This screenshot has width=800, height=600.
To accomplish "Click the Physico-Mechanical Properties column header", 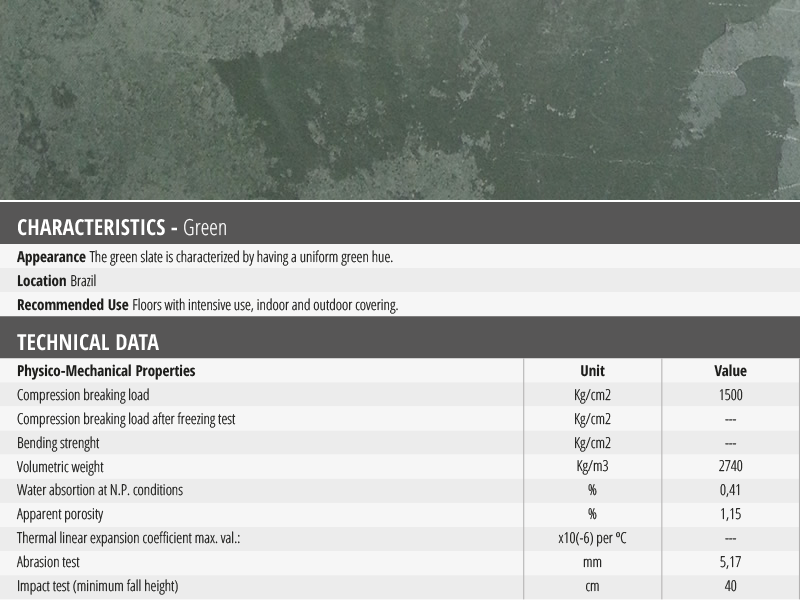I will [x=106, y=370].
